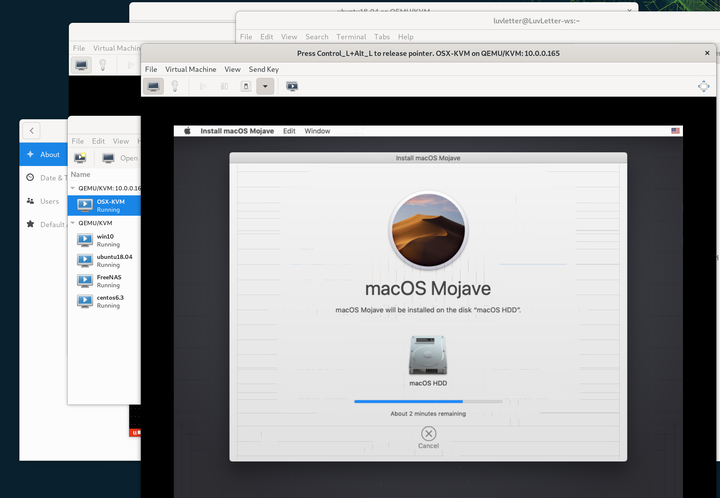Image resolution: width=720 pixels, height=498 pixels.
Task: Show the graphical console in OSX-KVM toolbar
Action: [x=153, y=86]
